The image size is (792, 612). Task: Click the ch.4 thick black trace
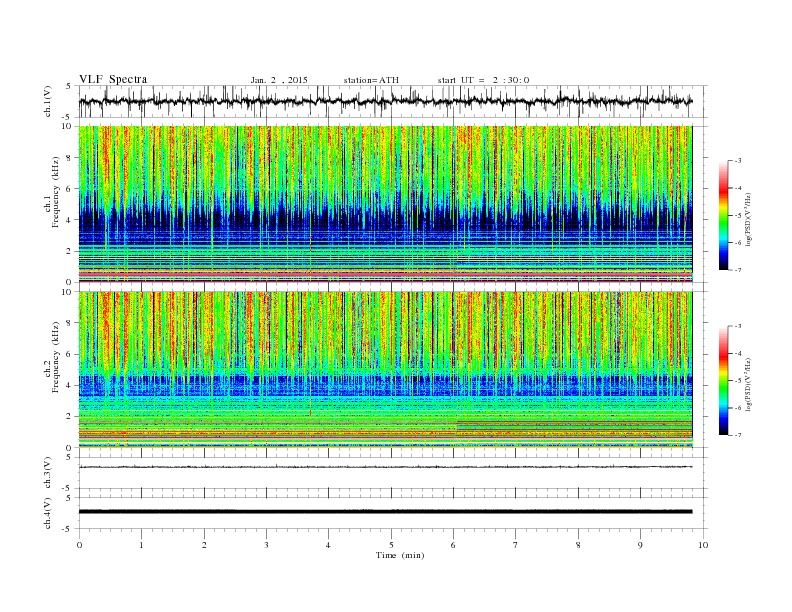click(x=385, y=512)
